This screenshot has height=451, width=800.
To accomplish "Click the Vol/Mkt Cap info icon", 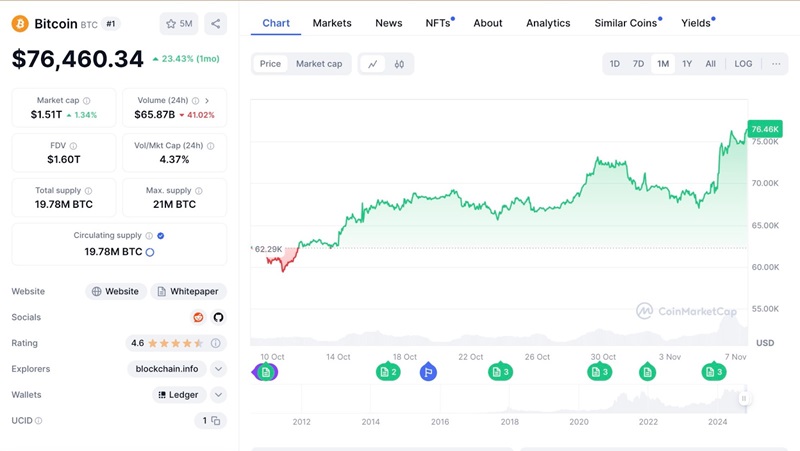I will [211, 145].
